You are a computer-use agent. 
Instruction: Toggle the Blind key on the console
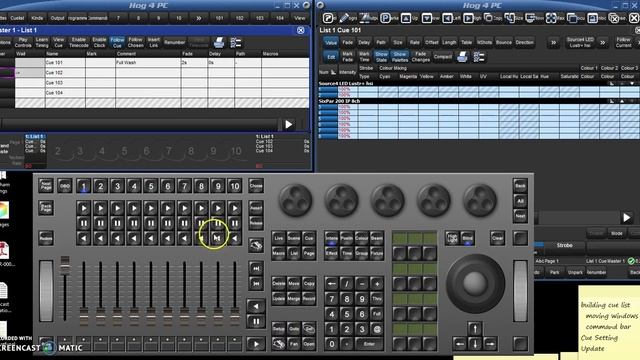pyautogui.click(x=467, y=238)
